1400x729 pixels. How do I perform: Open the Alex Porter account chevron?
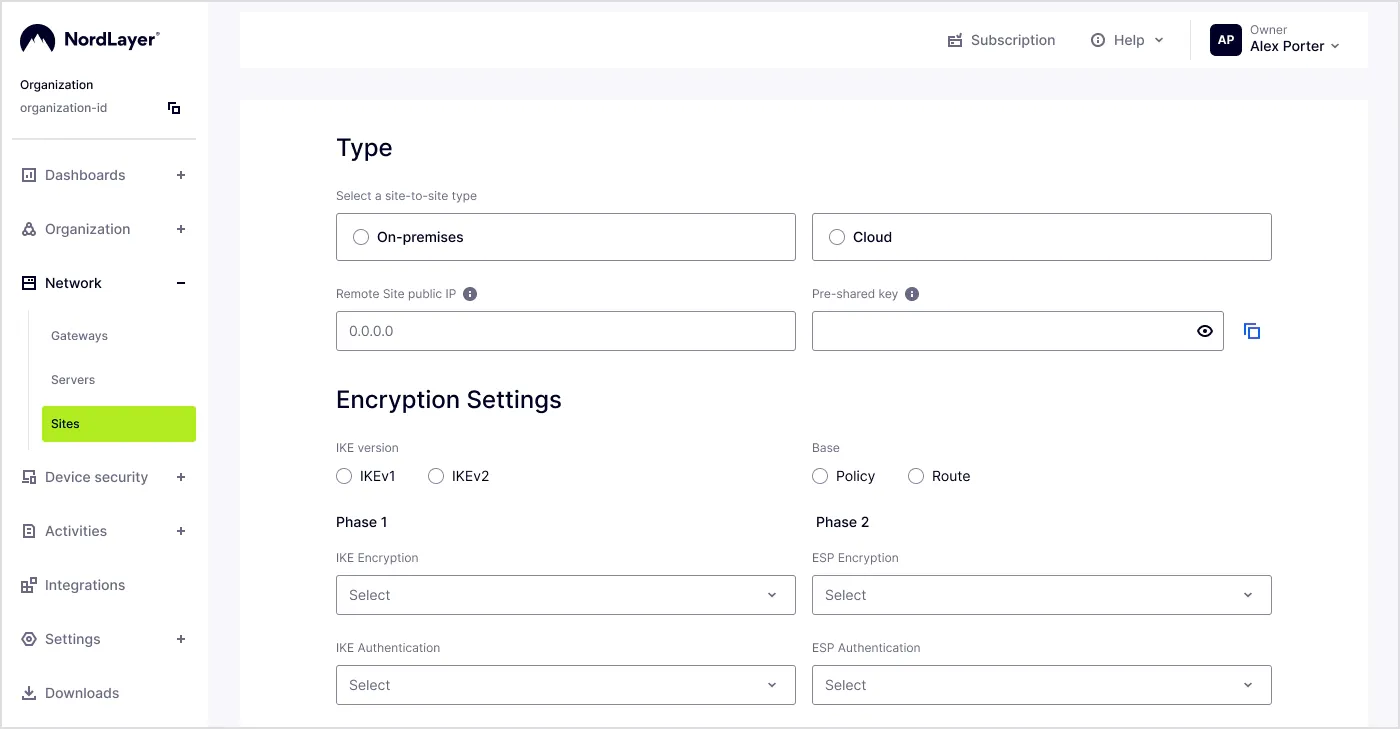1335,46
